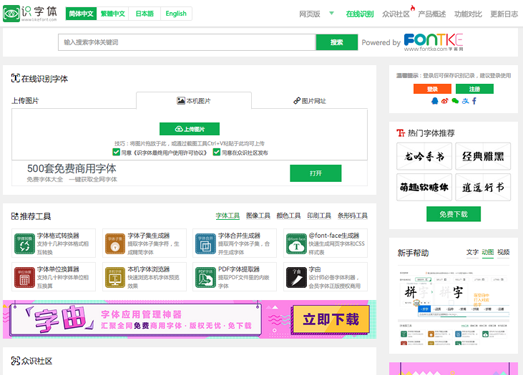The width and height of the screenshot is (523, 375).
Task: Expand the 网页版 dropdown arrow
Action: tap(332, 13)
